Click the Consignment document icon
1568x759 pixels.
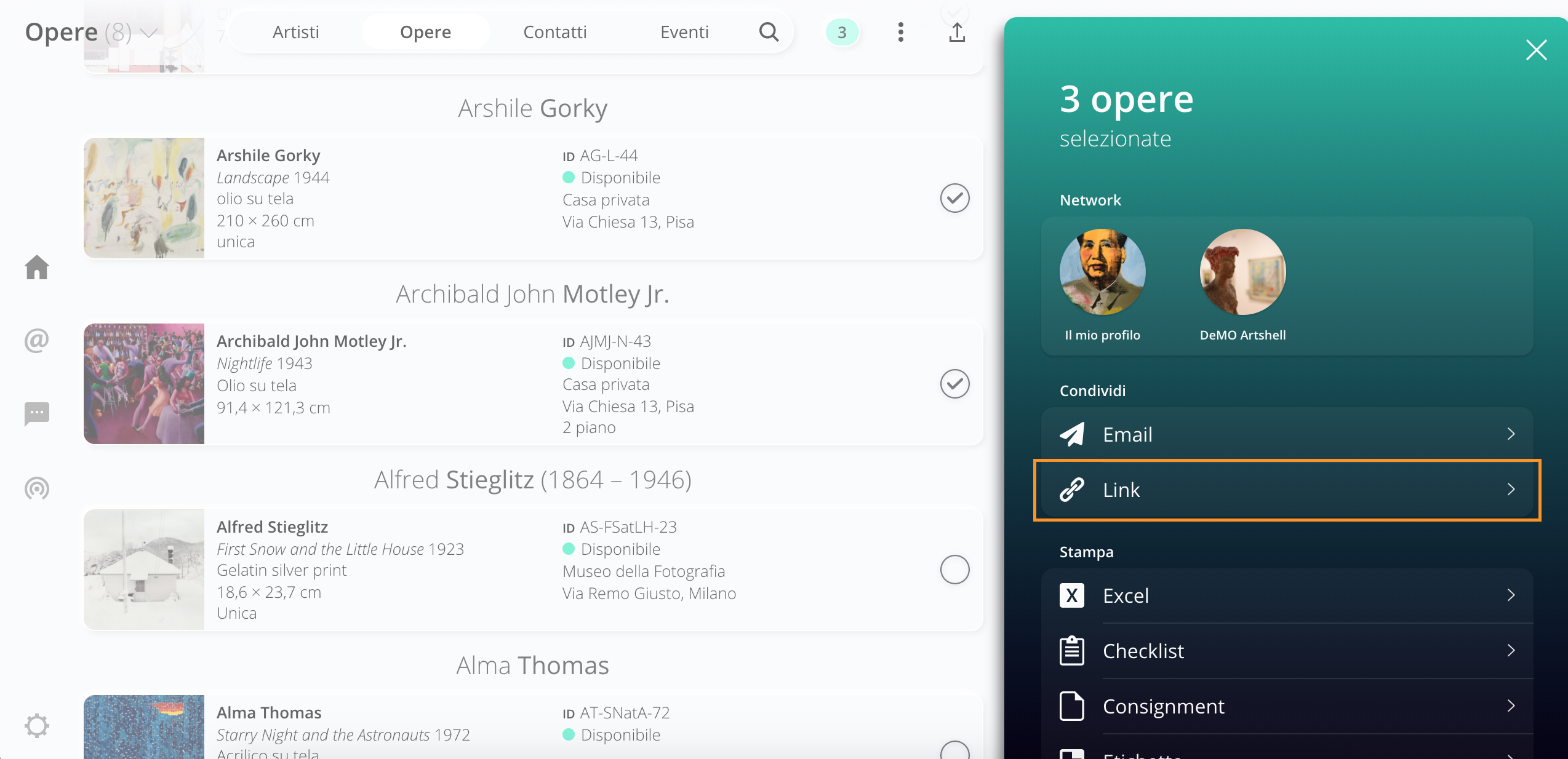[x=1072, y=706]
